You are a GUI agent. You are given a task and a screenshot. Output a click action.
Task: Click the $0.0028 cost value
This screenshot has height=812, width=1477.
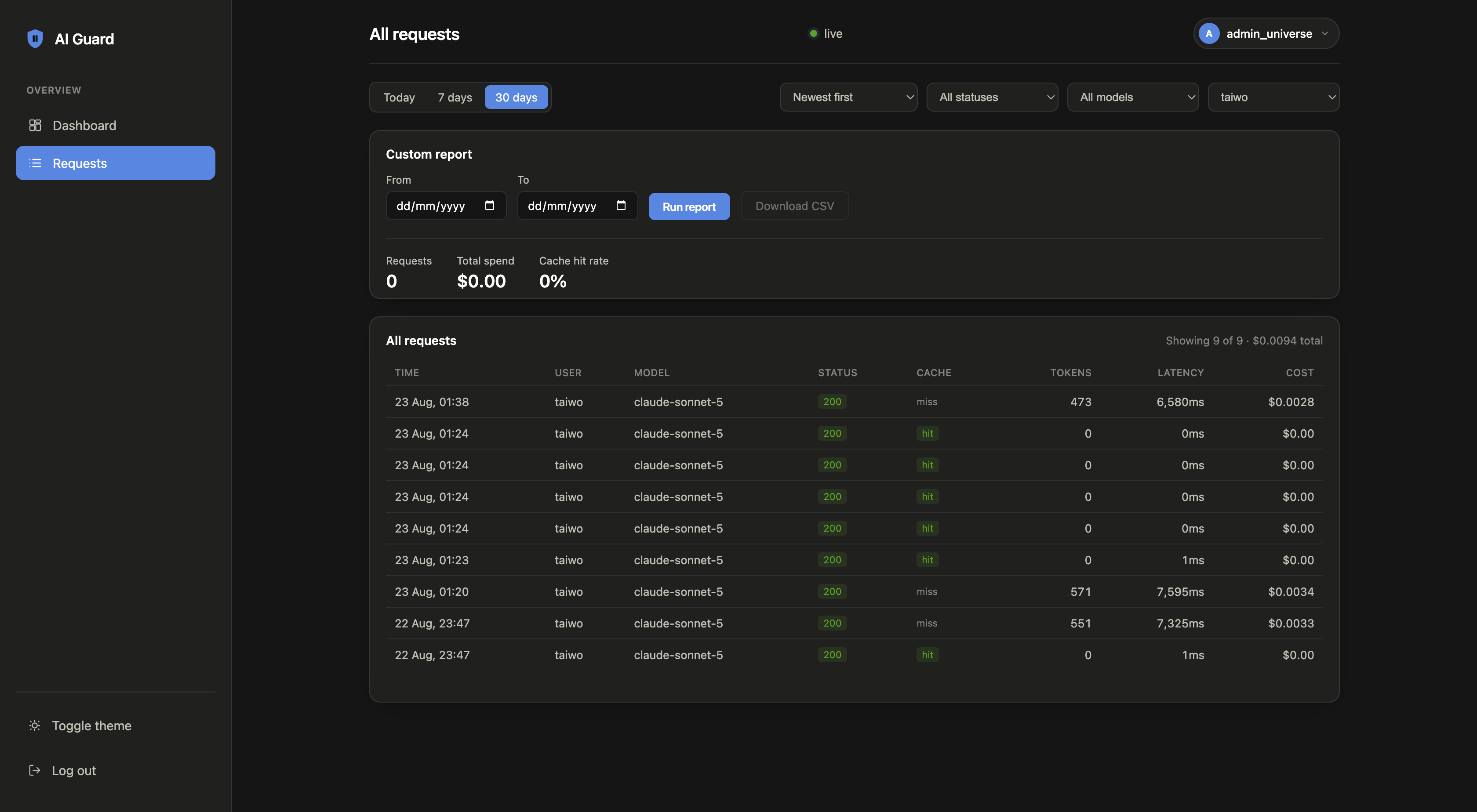pyautogui.click(x=1291, y=402)
